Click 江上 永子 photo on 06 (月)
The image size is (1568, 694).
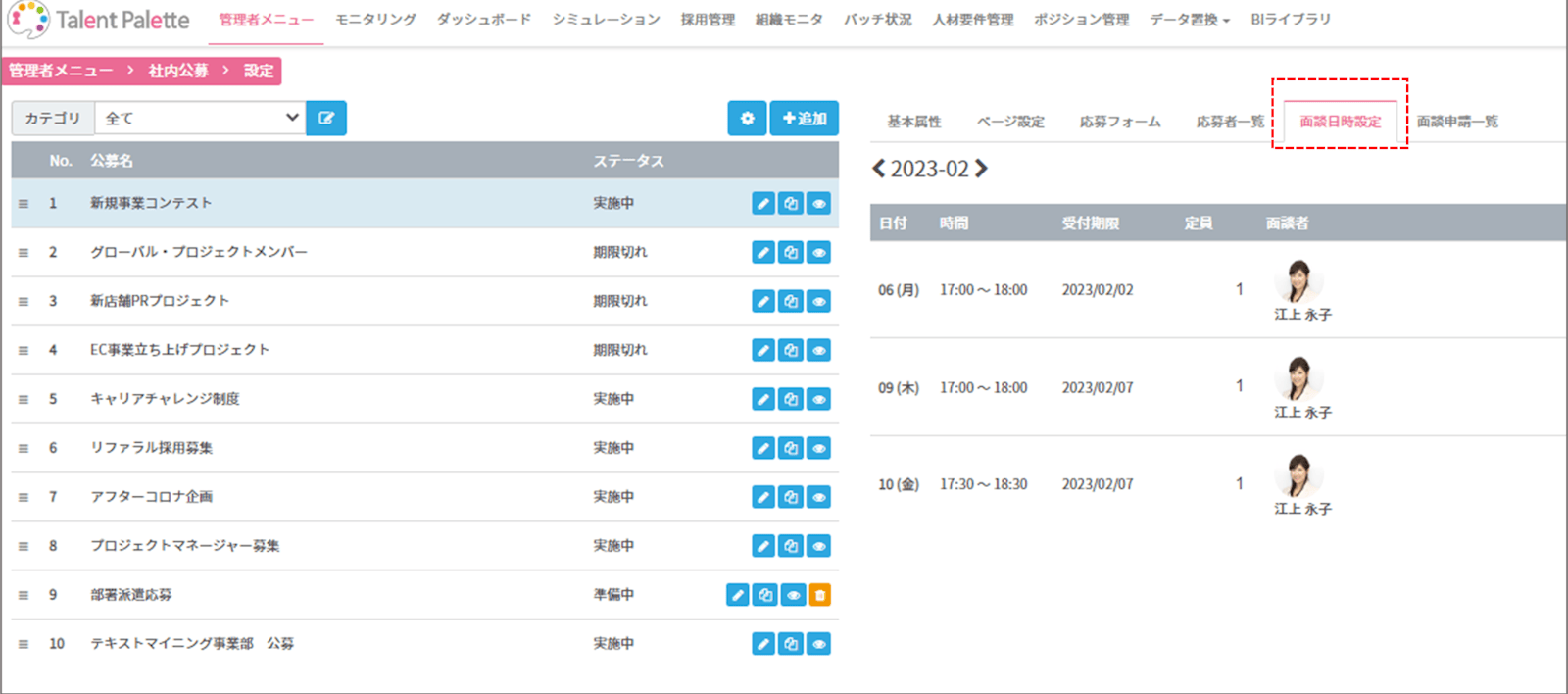pos(1299,281)
